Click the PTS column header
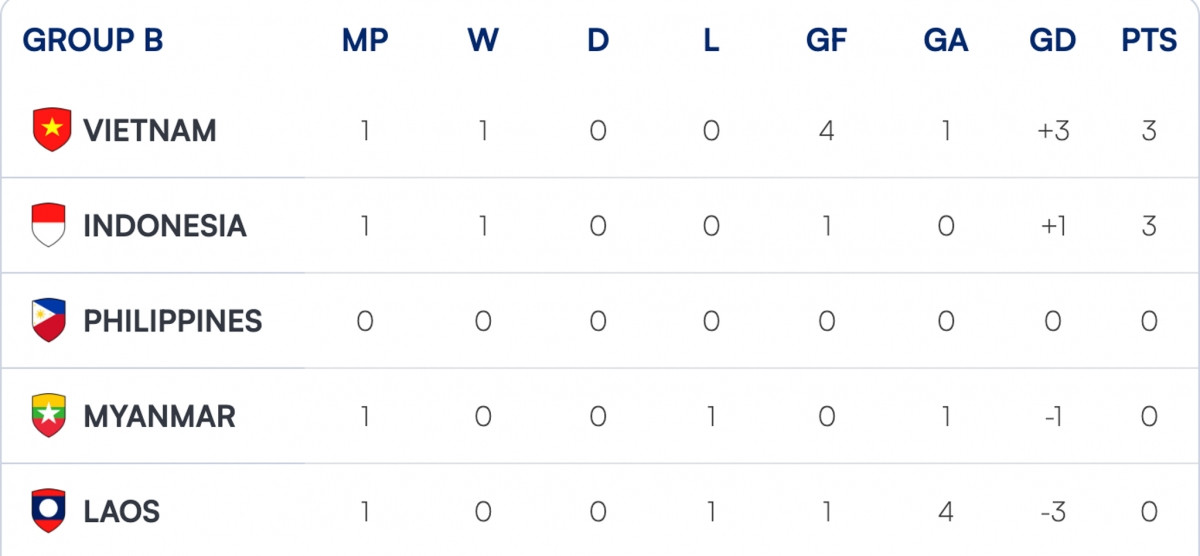This screenshot has width=1200, height=556. click(1149, 41)
